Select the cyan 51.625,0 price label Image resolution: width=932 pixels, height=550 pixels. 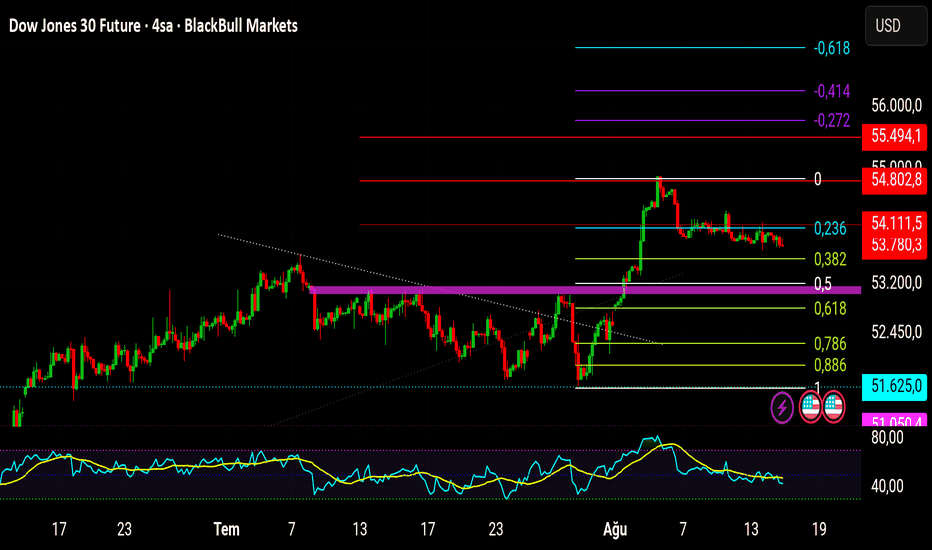pos(895,386)
